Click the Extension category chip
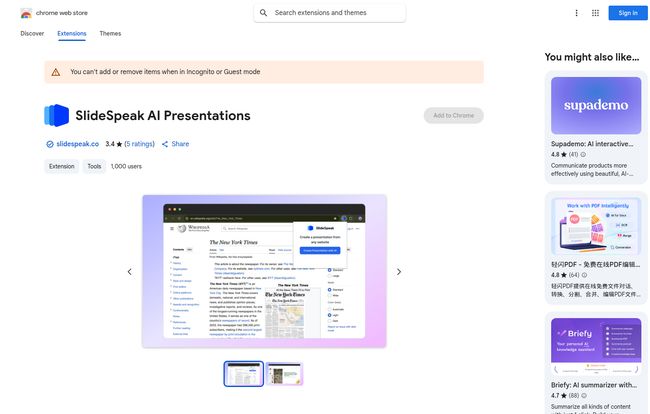This screenshot has width=650, height=414. [x=61, y=167]
